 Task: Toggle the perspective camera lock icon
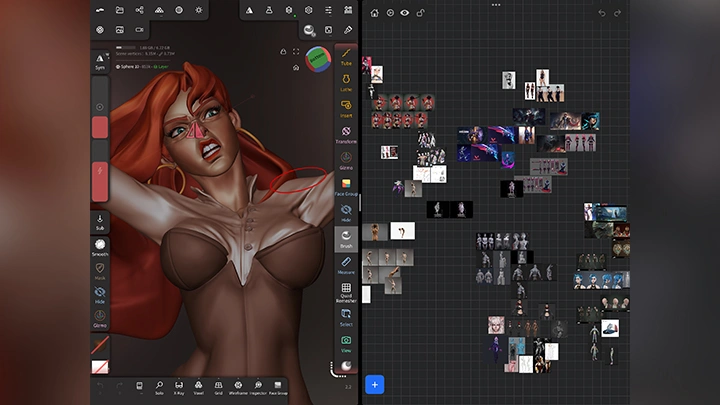coord(283,51)
